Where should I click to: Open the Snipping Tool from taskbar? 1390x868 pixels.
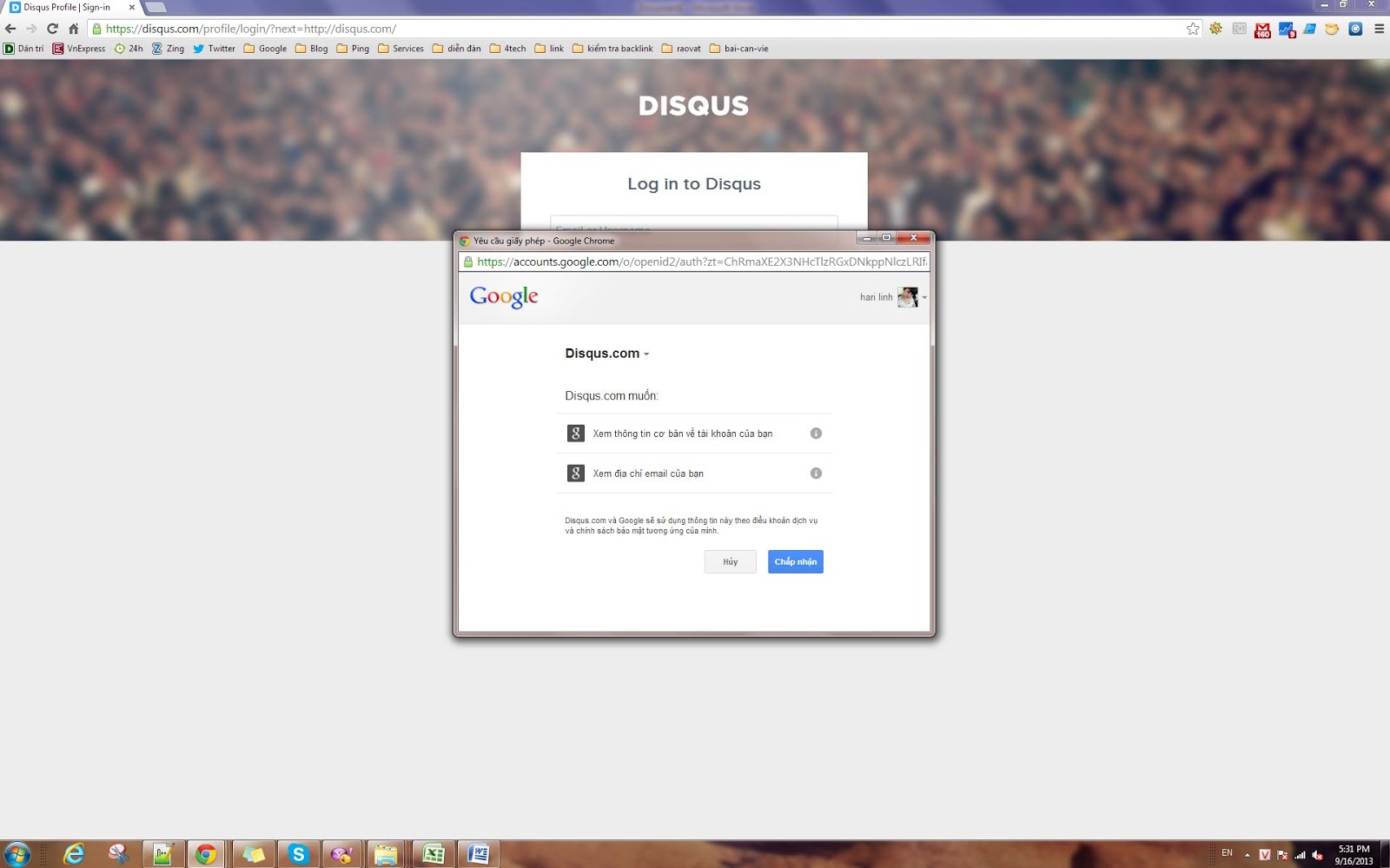119,855
